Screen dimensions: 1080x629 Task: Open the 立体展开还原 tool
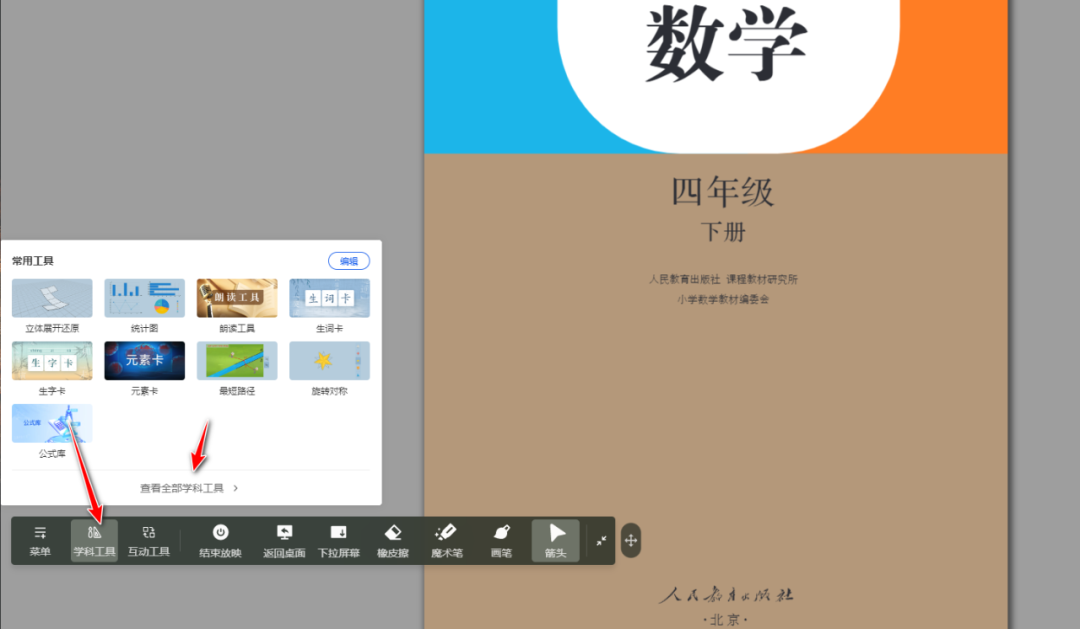click(x=52, y=306)
